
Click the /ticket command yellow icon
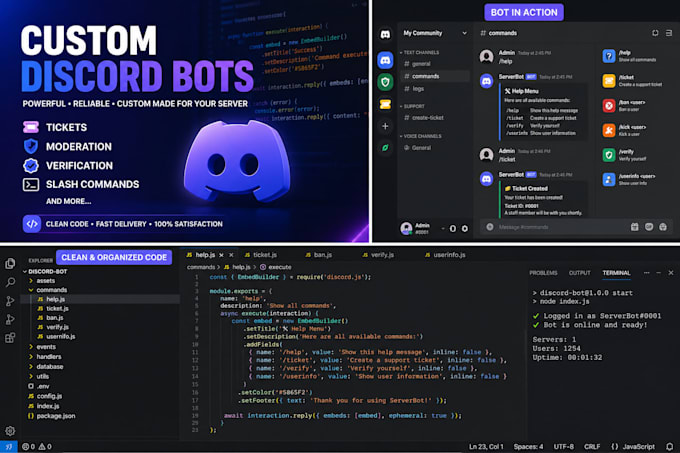[609, 81]
